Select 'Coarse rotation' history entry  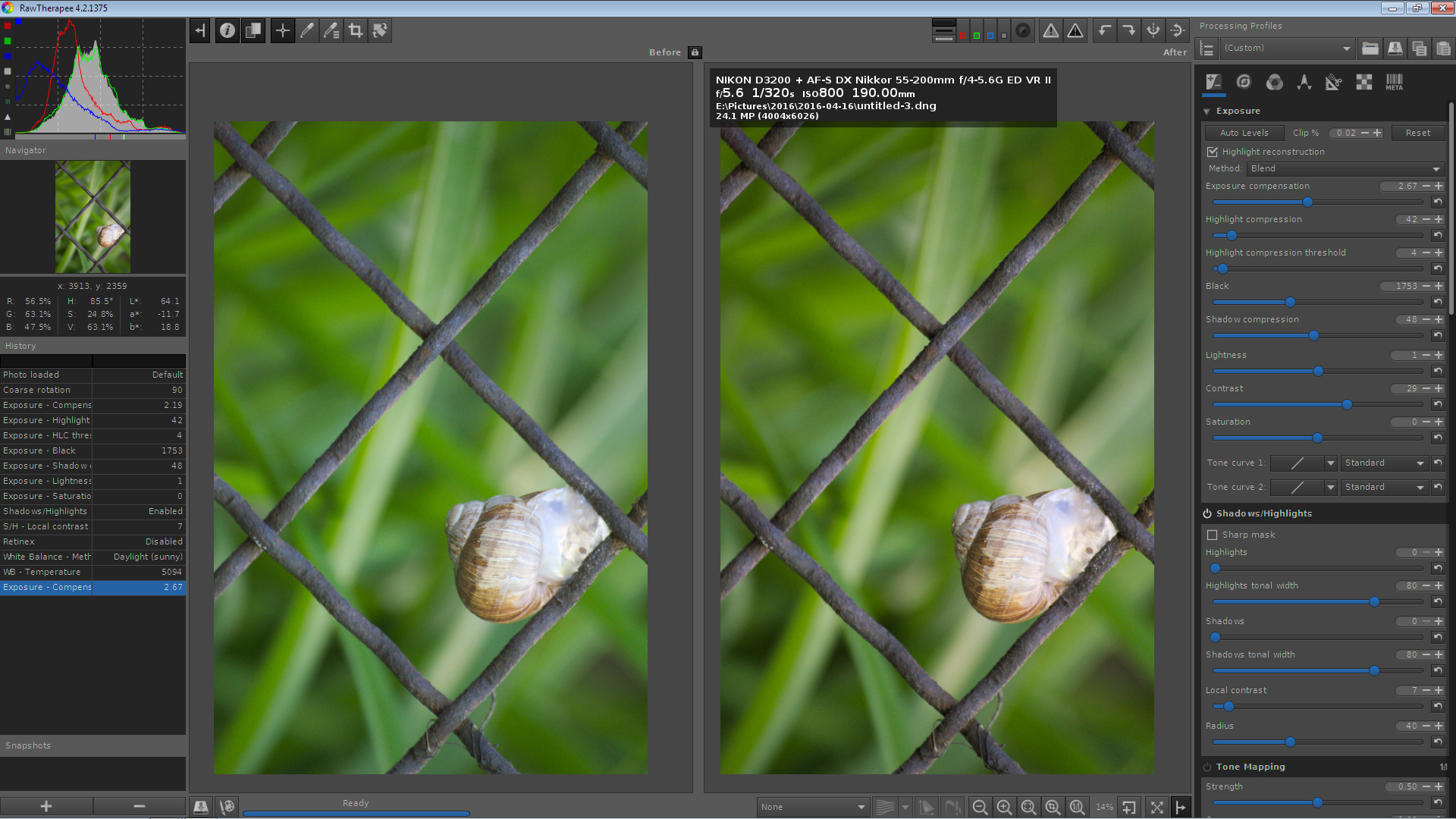pos(93,390)
